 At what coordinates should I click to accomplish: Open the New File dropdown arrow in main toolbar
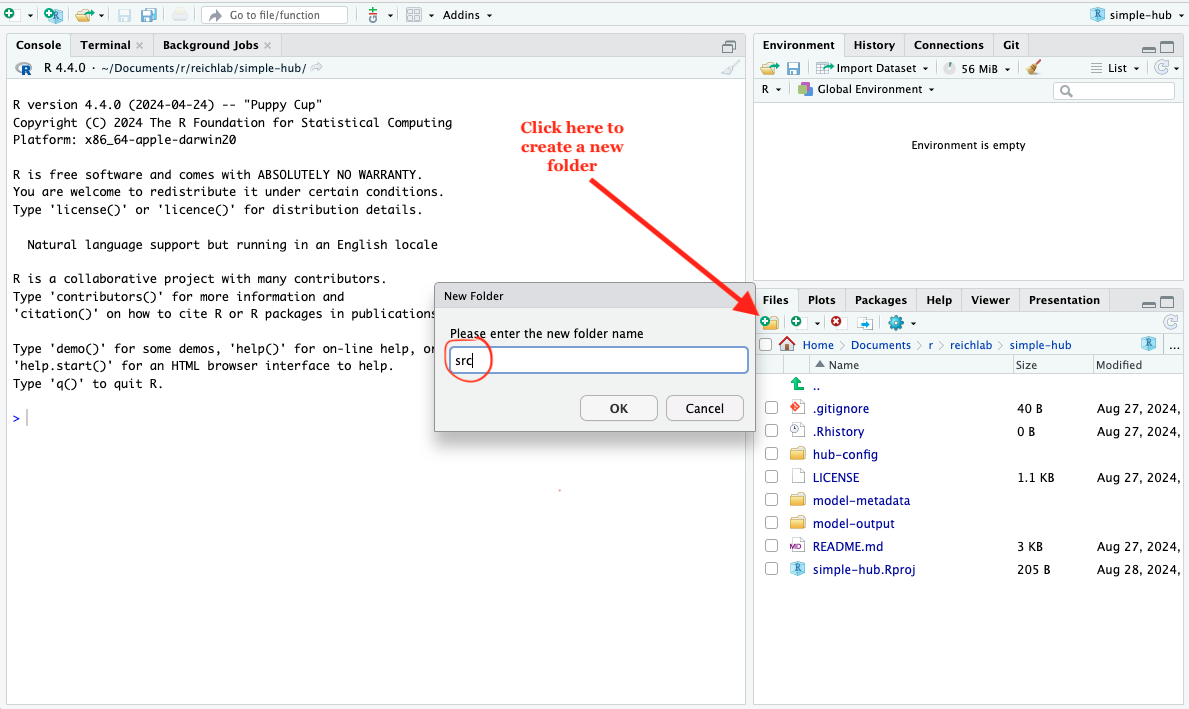click(30, 15)
